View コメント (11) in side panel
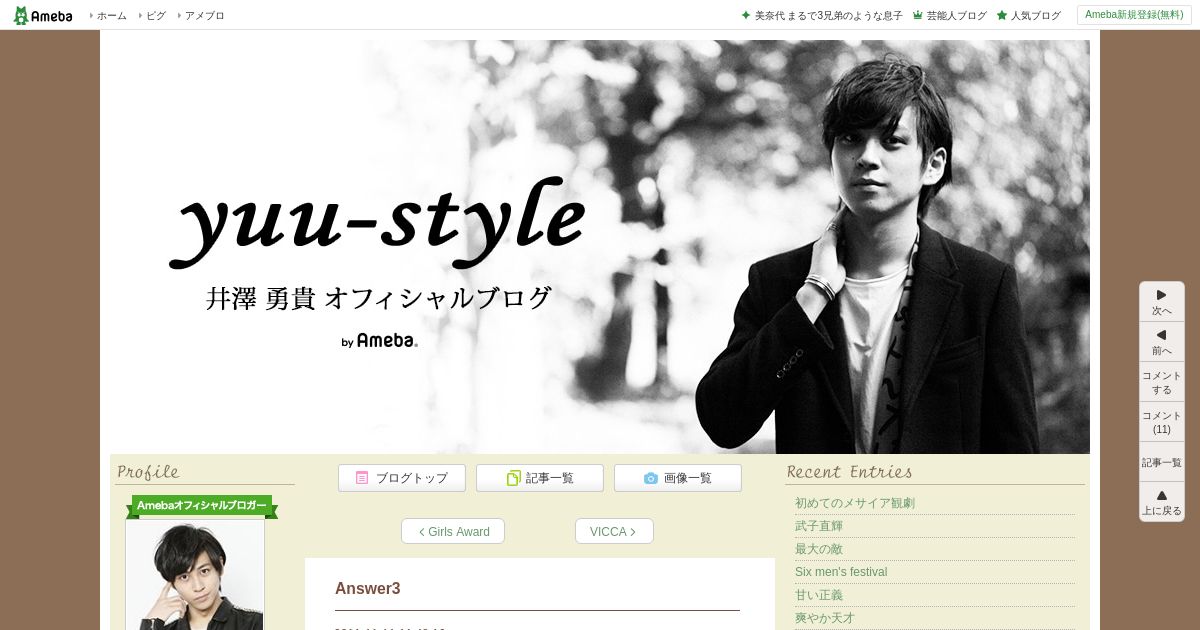This screenshot has width=1200, height=630. pos(1161,422)
